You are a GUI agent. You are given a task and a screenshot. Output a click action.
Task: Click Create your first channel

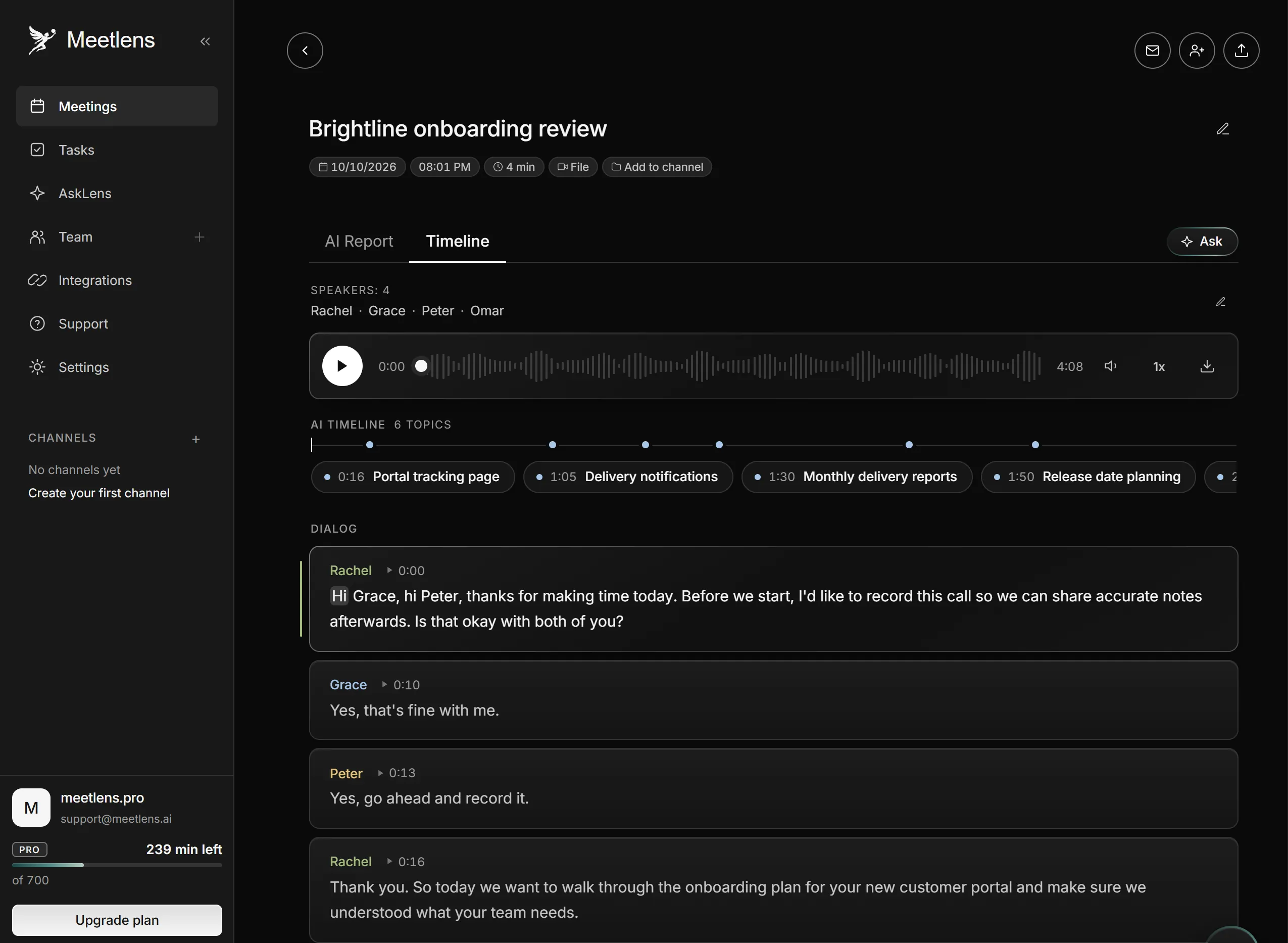pyautogui.click(x=98, y=493)
